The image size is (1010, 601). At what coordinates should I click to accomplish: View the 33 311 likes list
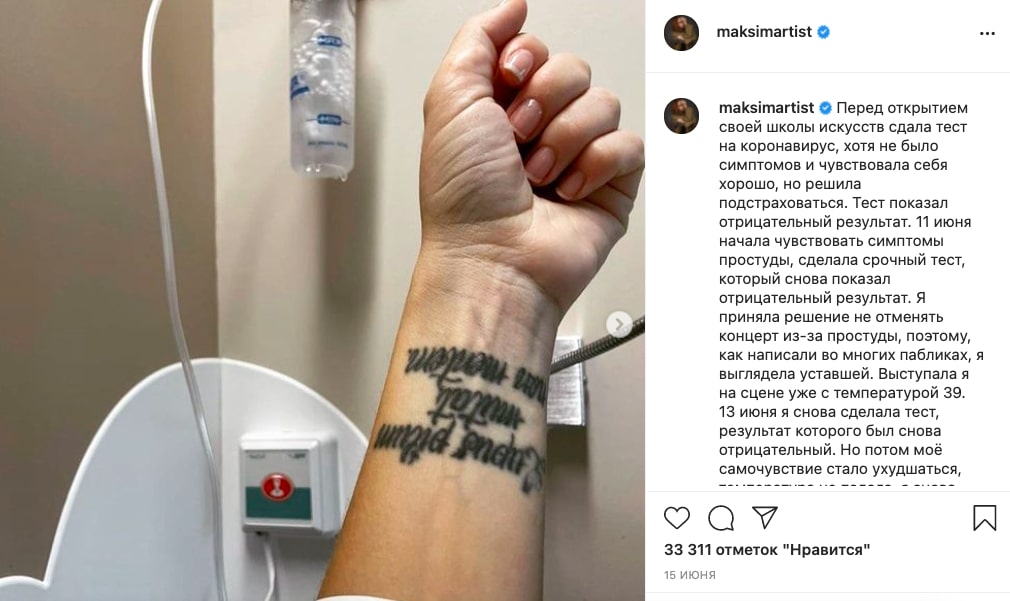tap(767, 549)
